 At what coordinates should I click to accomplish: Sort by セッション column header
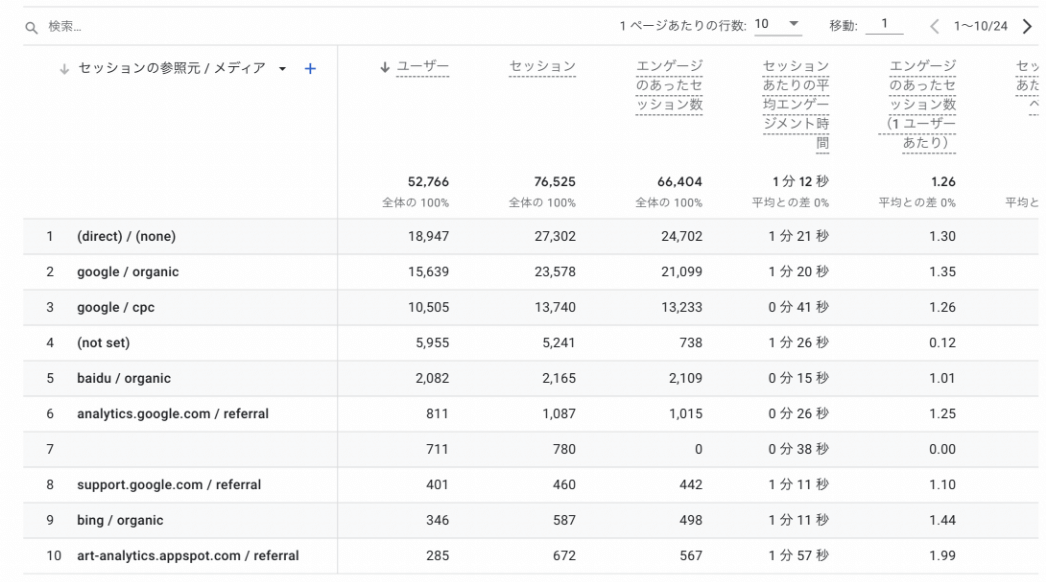pyautogui.click(x=542, y=67)
